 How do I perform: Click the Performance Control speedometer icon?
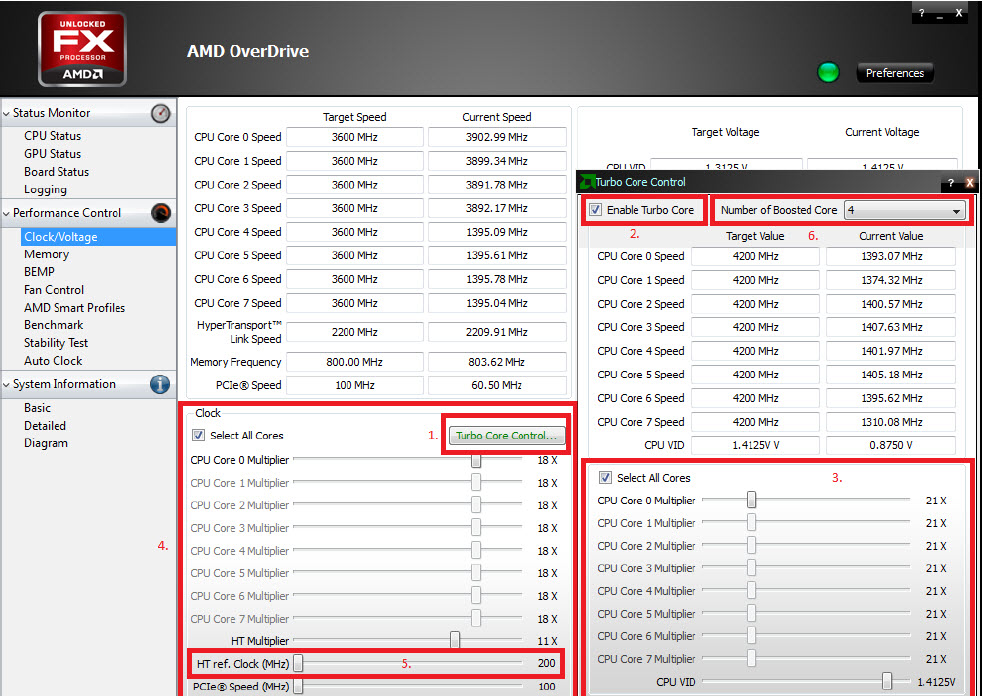tap(160, 213)
